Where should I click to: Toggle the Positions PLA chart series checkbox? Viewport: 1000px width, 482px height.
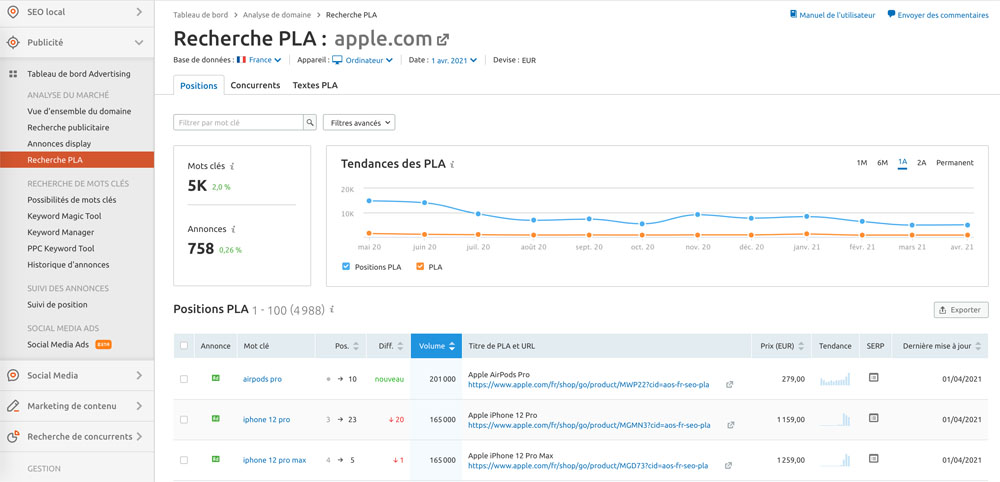click(x=346, y=267)
